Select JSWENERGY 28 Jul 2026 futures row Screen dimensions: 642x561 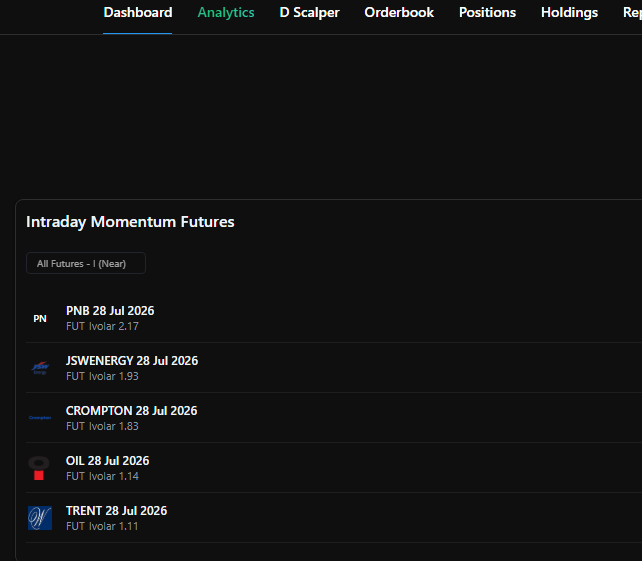click(334, 368)
